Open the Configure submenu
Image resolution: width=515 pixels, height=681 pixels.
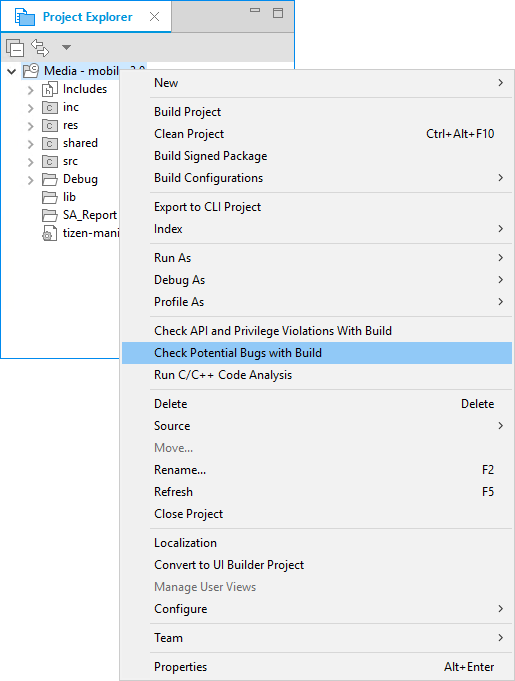[x=317, y=608]
